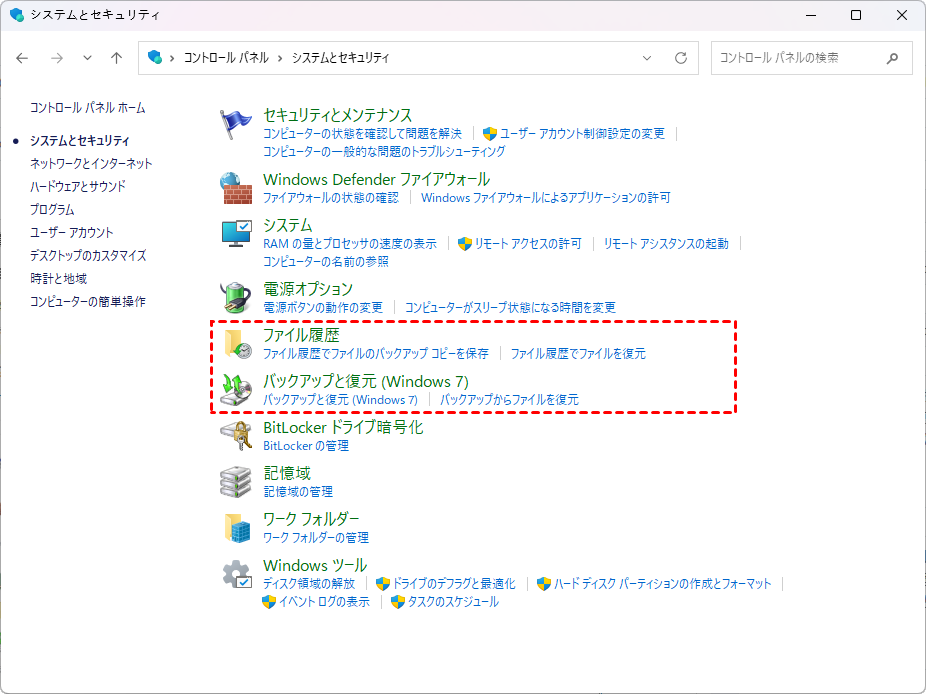Viewport: 926px width, 694px height.
Task: Click the Windows Tools gear icon
Action: (x=236, y=574)
